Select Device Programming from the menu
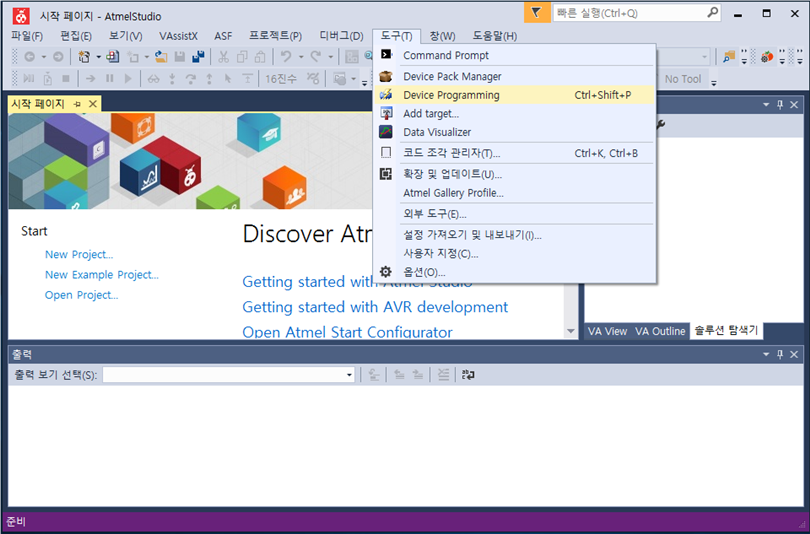The width and height of the screenshot is (810, 534). point(514,95)
